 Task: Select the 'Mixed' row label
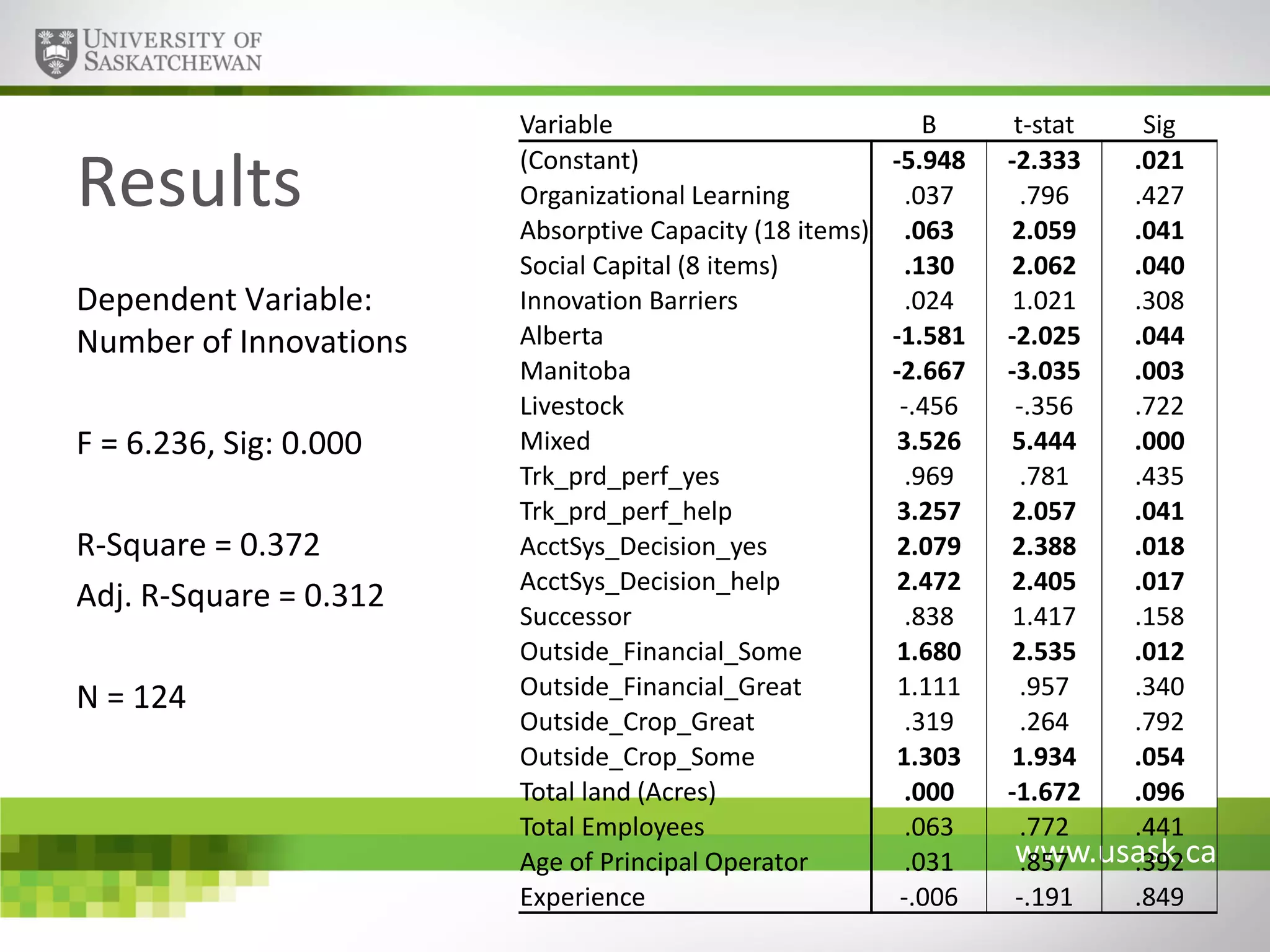pyautogui.click(x=555, y=441)
